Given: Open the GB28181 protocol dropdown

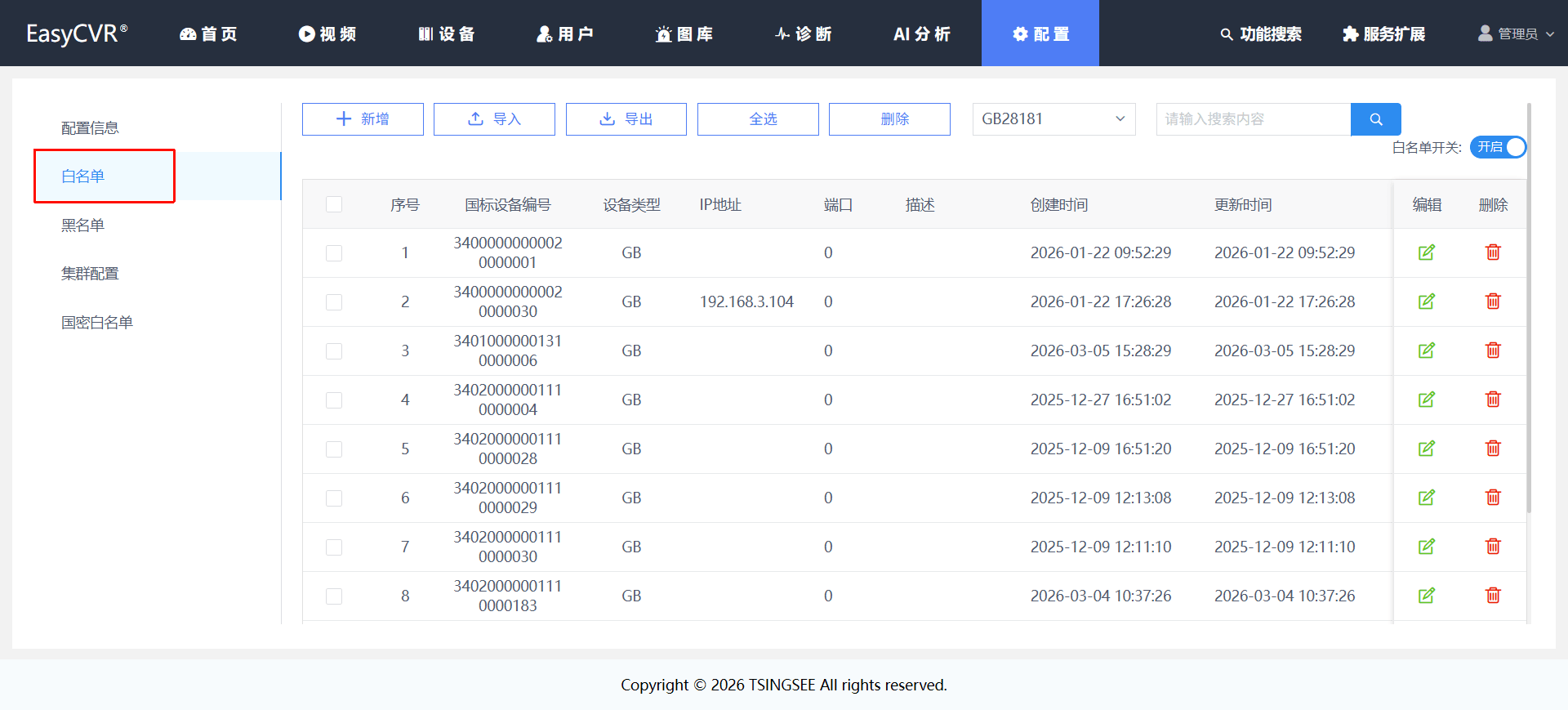Looking at the screenshot, I should (x=1053, y=119).
